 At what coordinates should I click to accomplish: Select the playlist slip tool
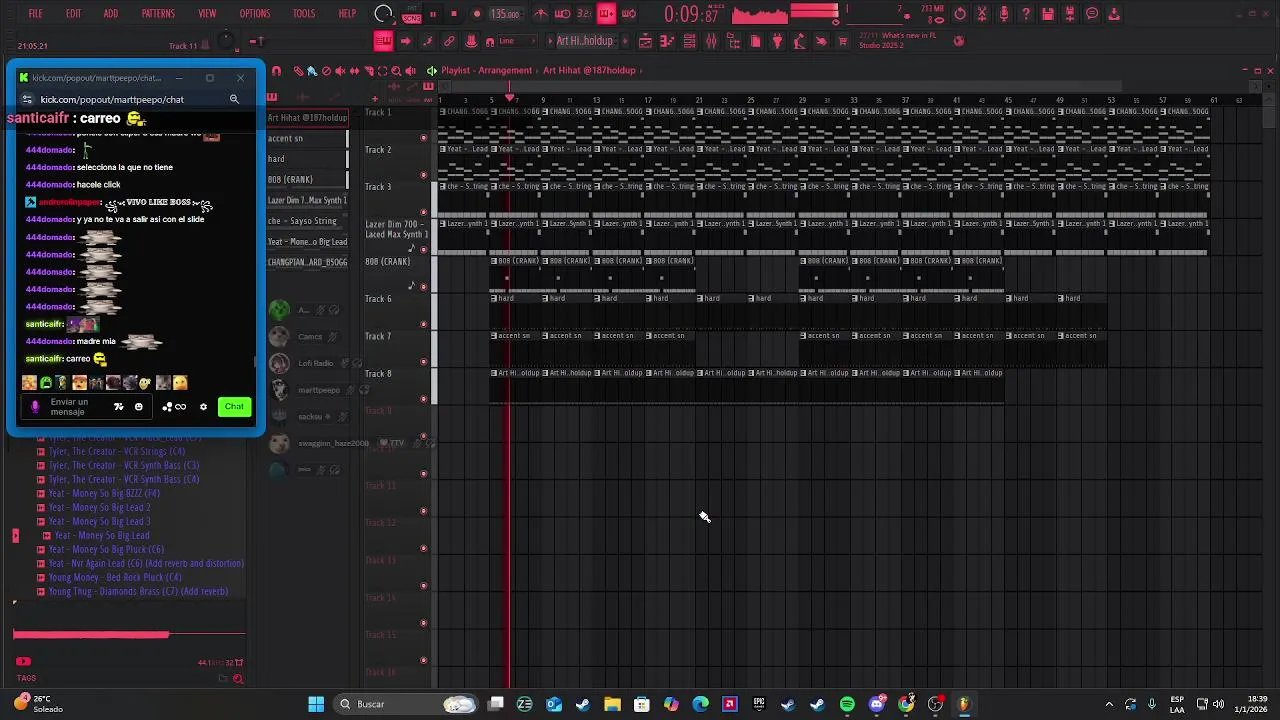354,71
